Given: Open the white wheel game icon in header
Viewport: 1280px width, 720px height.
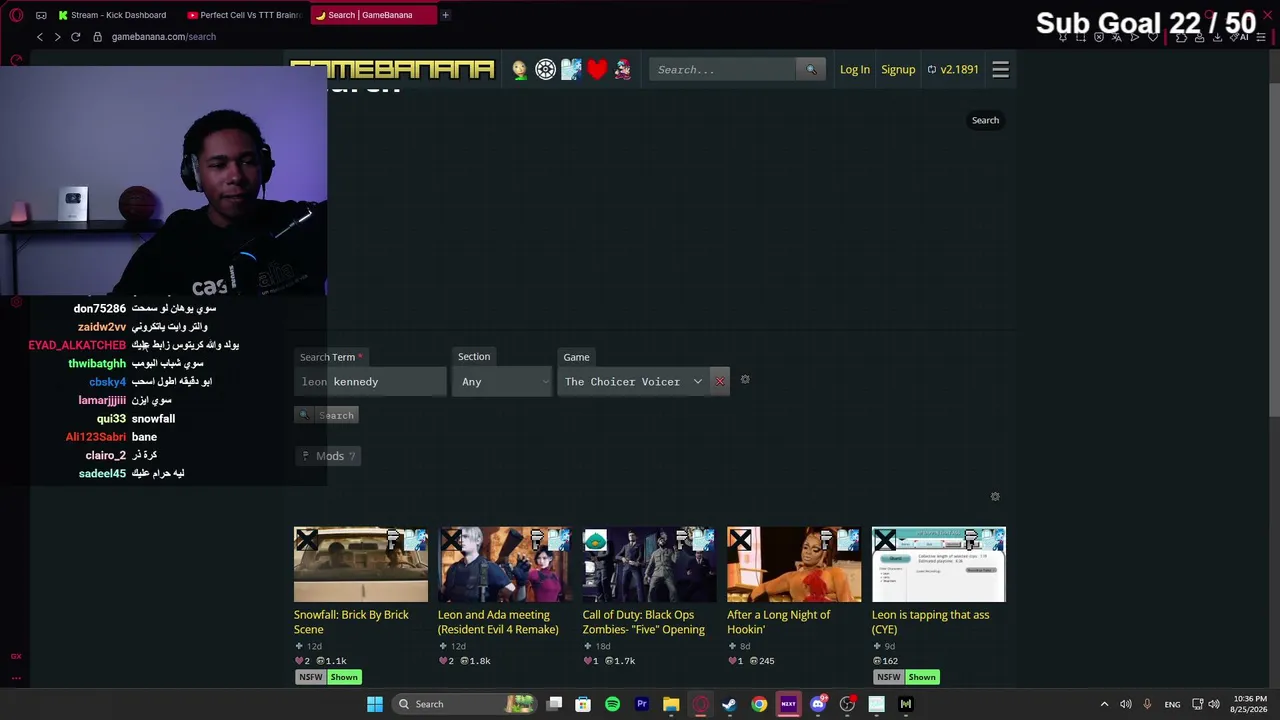Looking at the screenshot, I should click(x=545, y=69).
